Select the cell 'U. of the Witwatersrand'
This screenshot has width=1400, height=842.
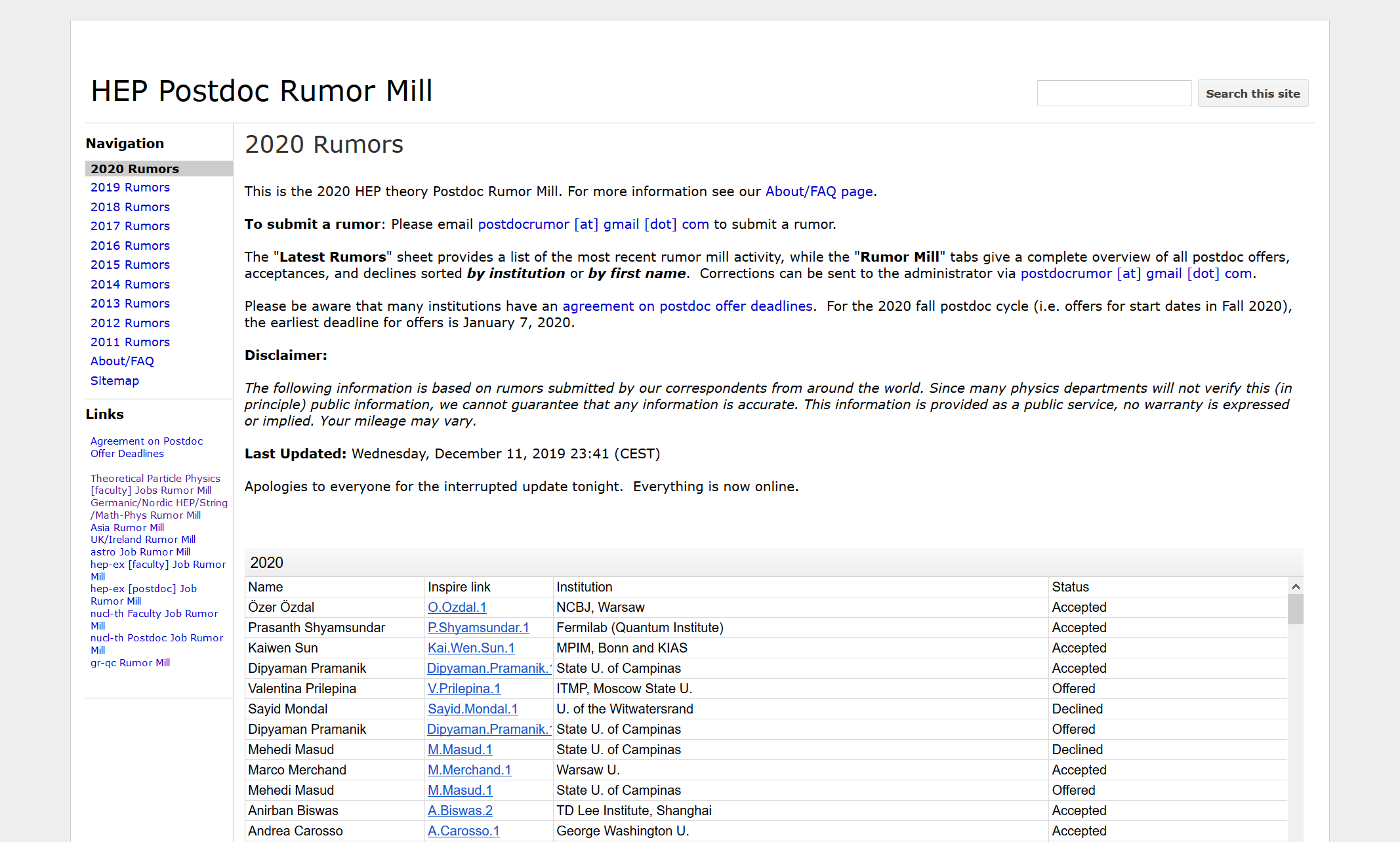tap(800, 709)
